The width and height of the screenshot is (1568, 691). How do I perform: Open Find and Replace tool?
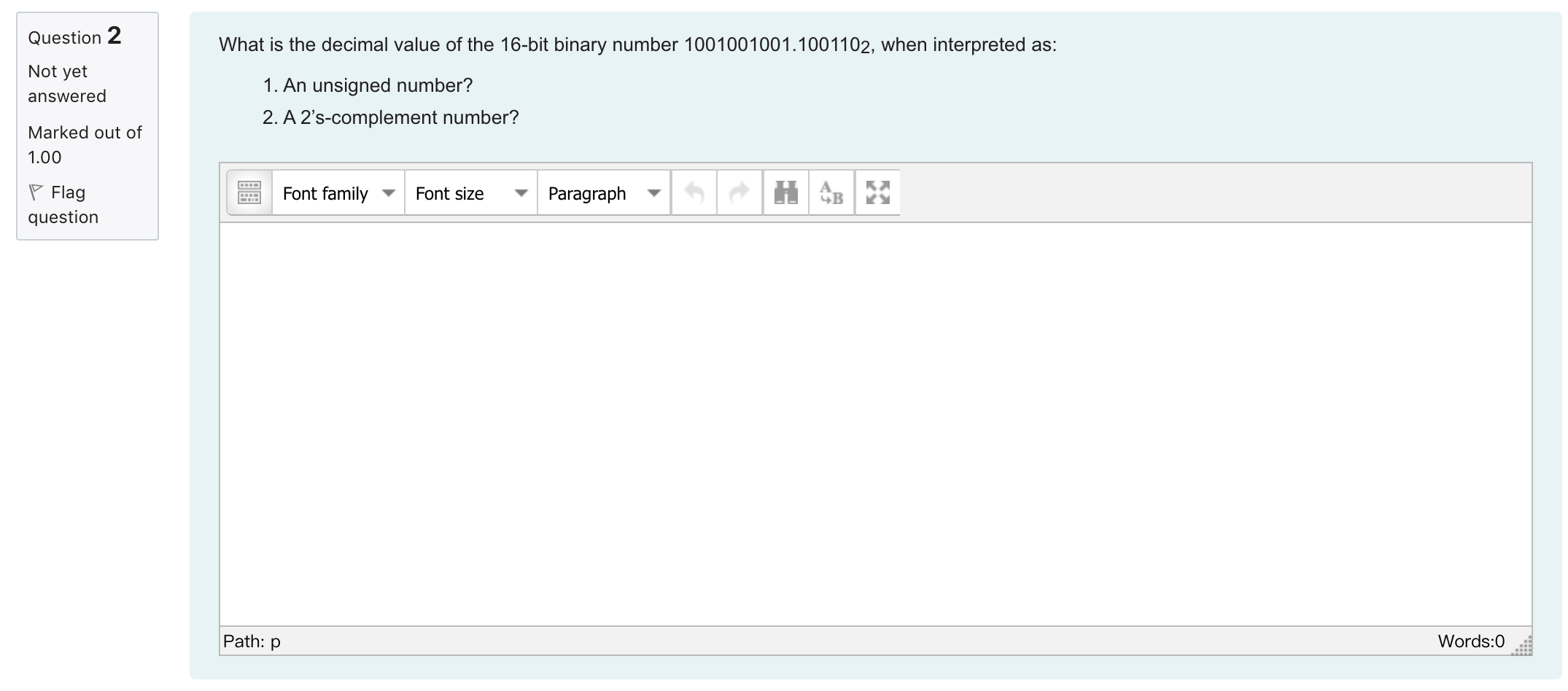[831, 192]
